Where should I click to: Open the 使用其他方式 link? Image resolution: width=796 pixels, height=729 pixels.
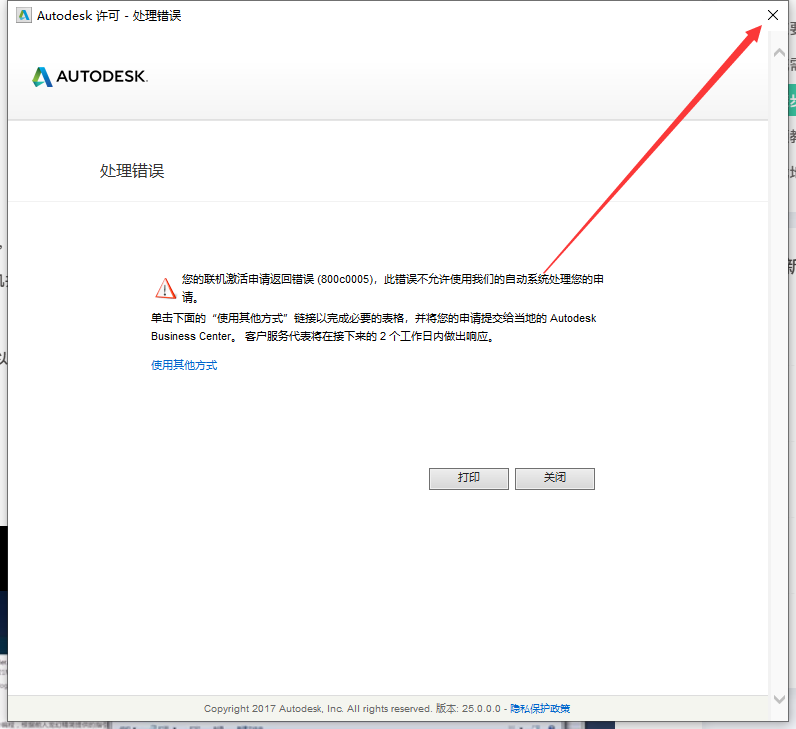[184, 365]
